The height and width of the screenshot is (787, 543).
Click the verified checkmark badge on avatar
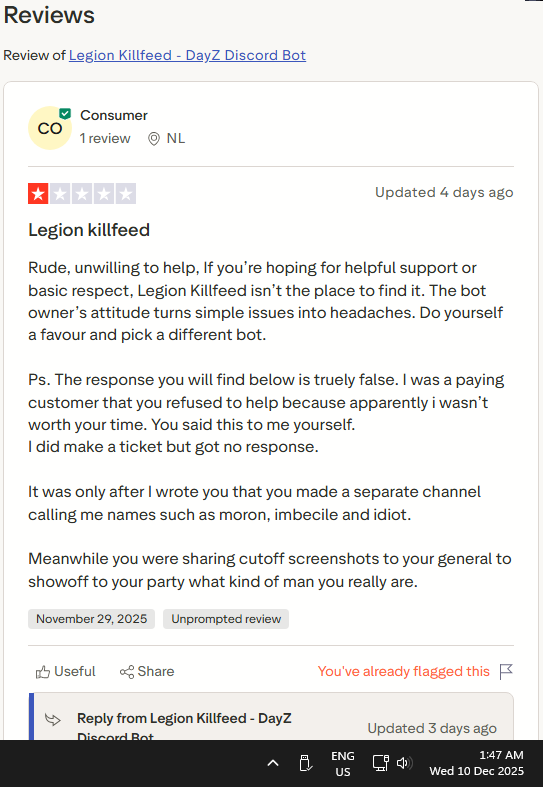click(65, 114)
